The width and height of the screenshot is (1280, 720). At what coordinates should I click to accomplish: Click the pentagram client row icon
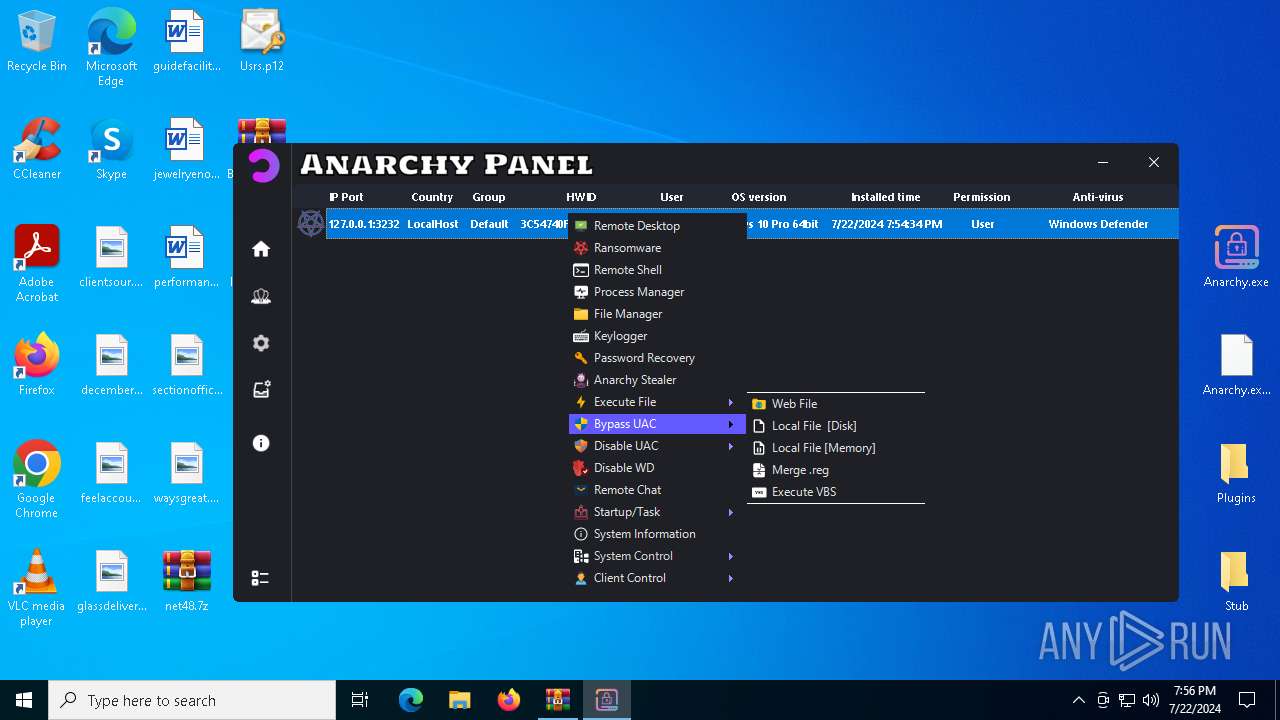311,223
